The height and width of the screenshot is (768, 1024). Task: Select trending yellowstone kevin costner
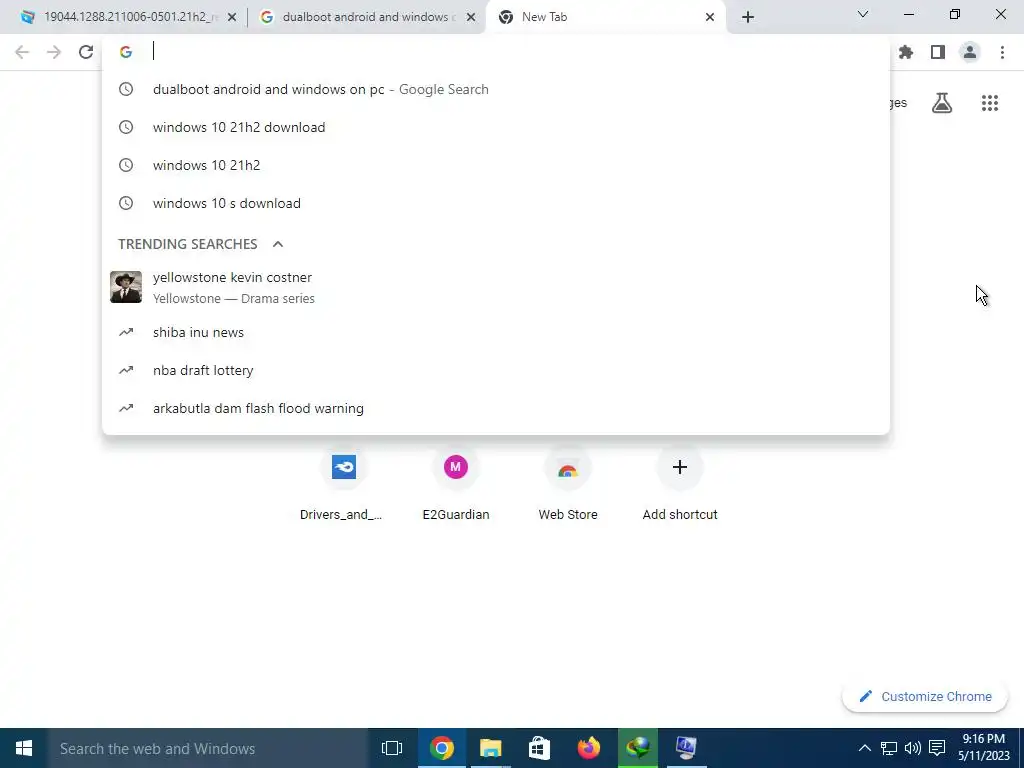(x=496, y=287)
